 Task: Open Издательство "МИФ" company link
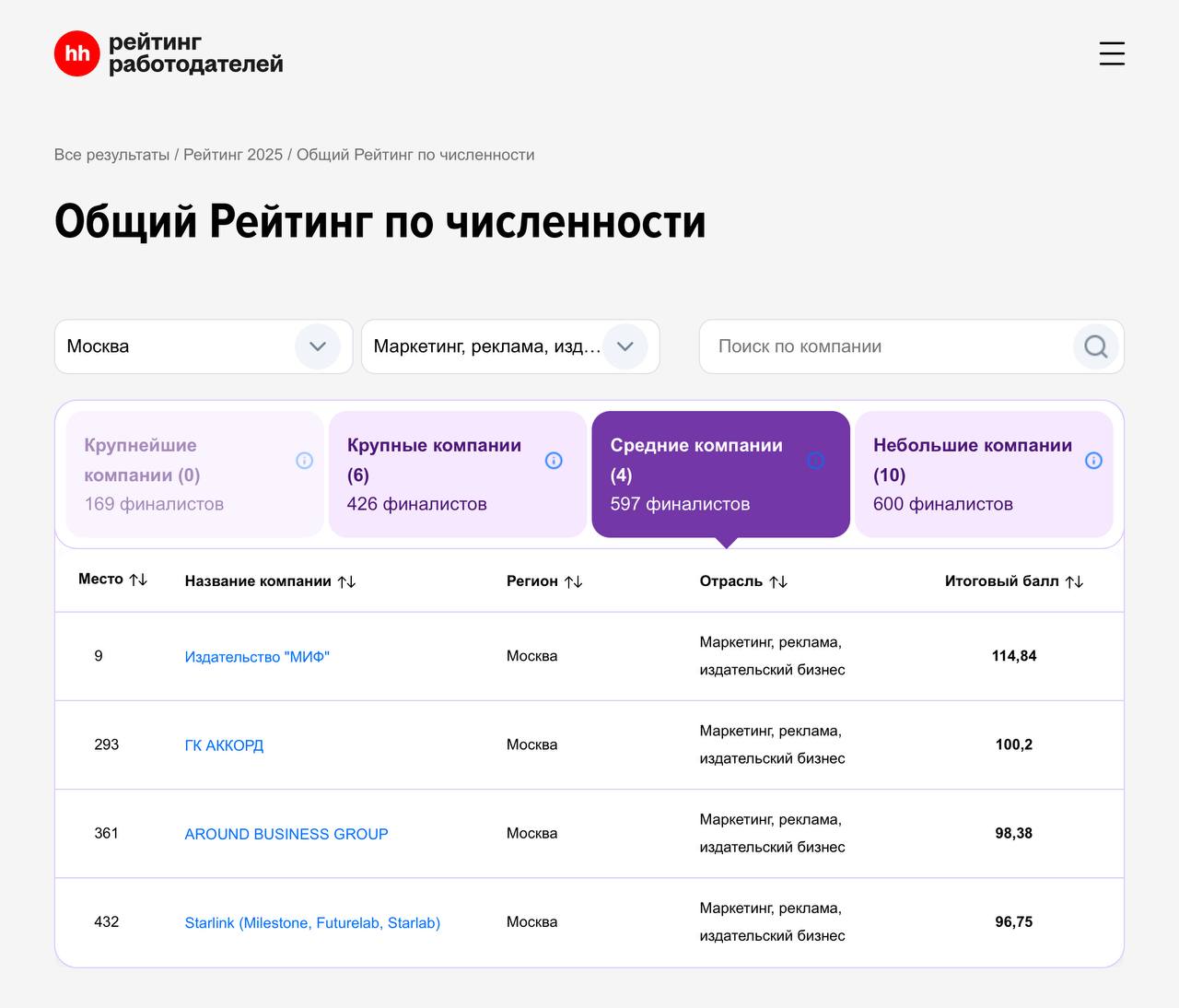coord(257,657)
